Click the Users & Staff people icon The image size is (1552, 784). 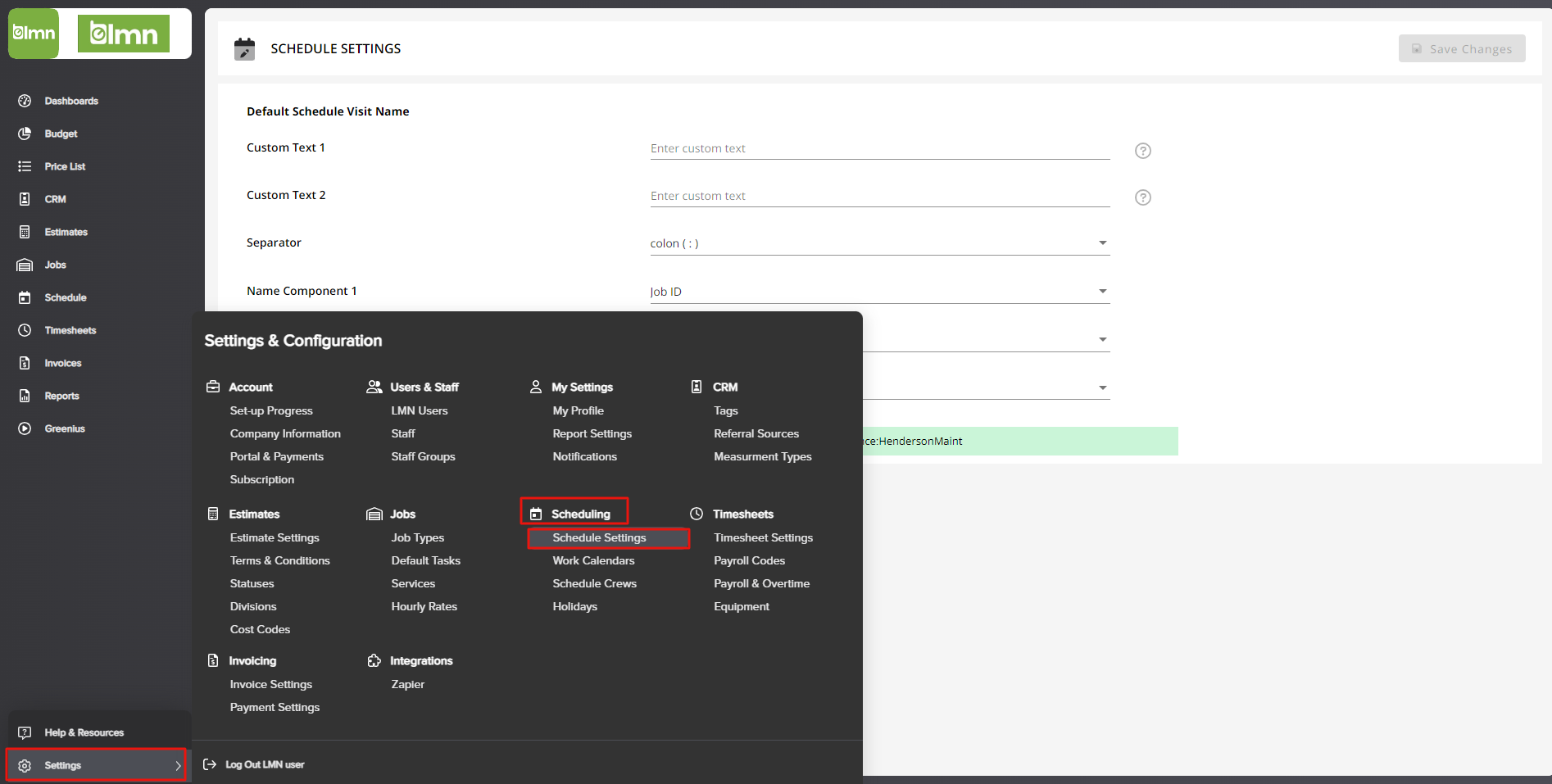tap(374, 387)
